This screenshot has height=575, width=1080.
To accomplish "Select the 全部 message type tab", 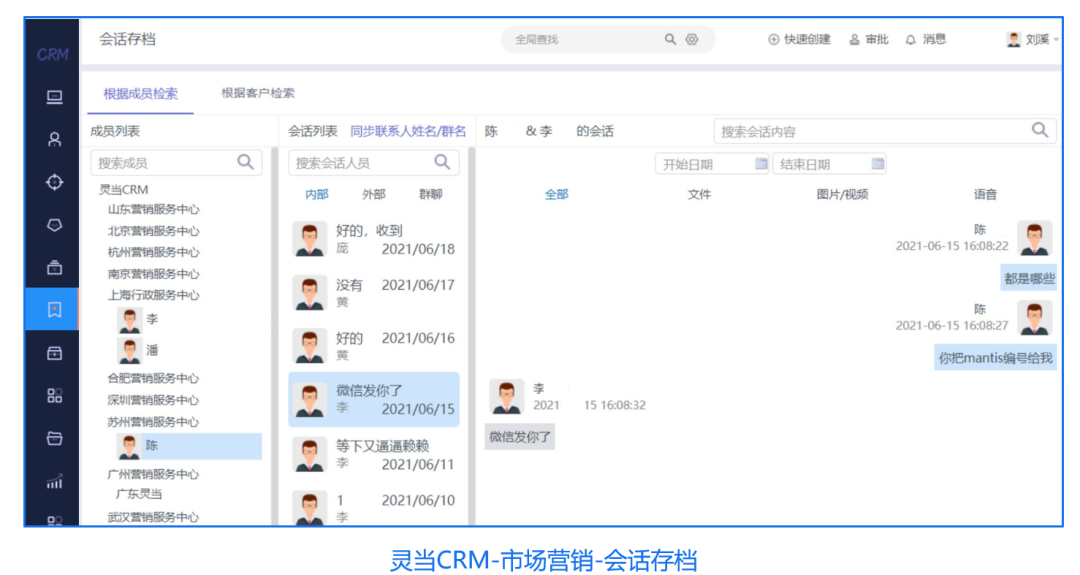I will (x=557, y=195).
